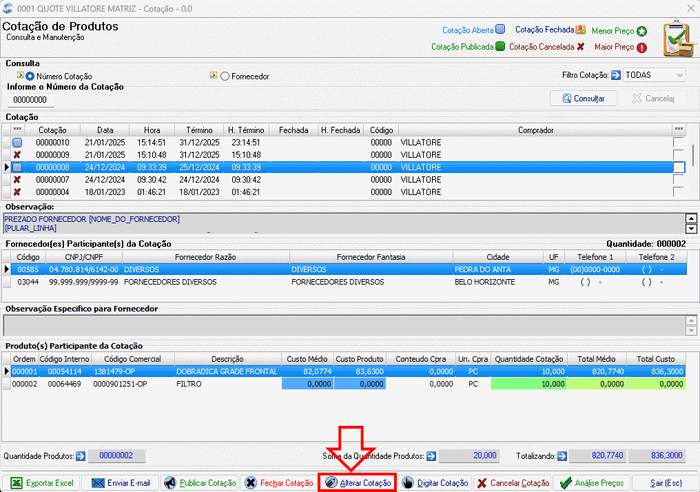Check the checkbox in quotation 00000010 row

point(679,142)
